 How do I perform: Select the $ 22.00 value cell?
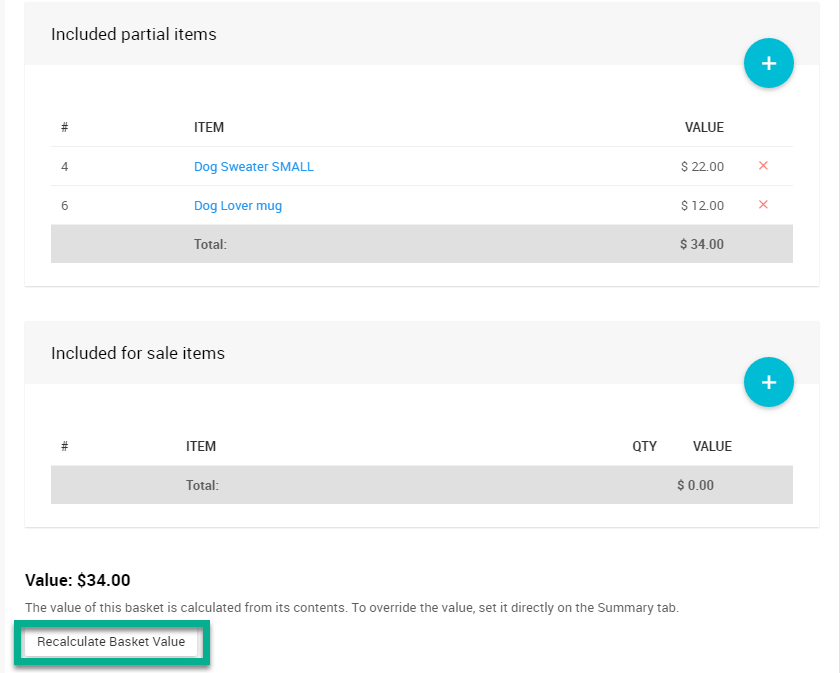[x=702, y=167]
